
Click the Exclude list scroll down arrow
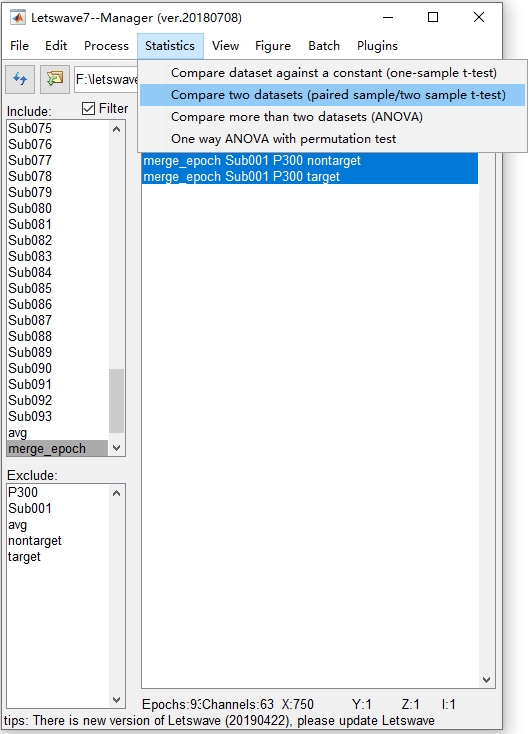pos(117,700)
